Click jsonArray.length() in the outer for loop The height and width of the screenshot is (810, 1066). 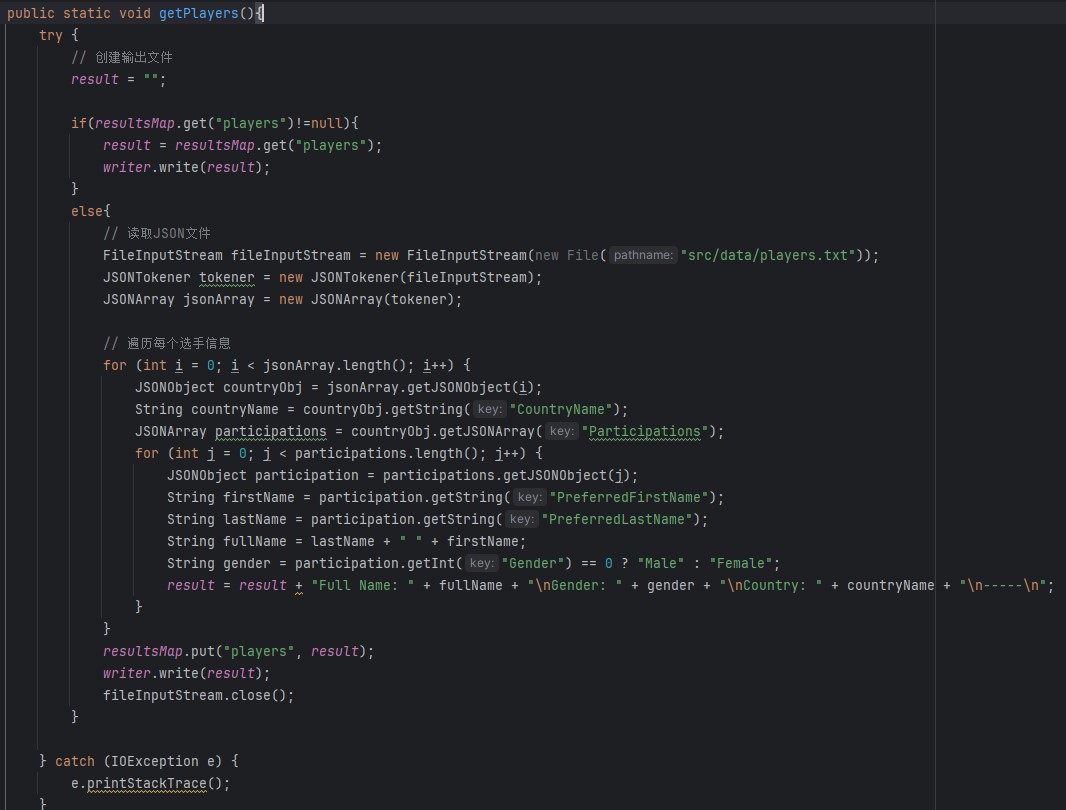pos(334,365)
